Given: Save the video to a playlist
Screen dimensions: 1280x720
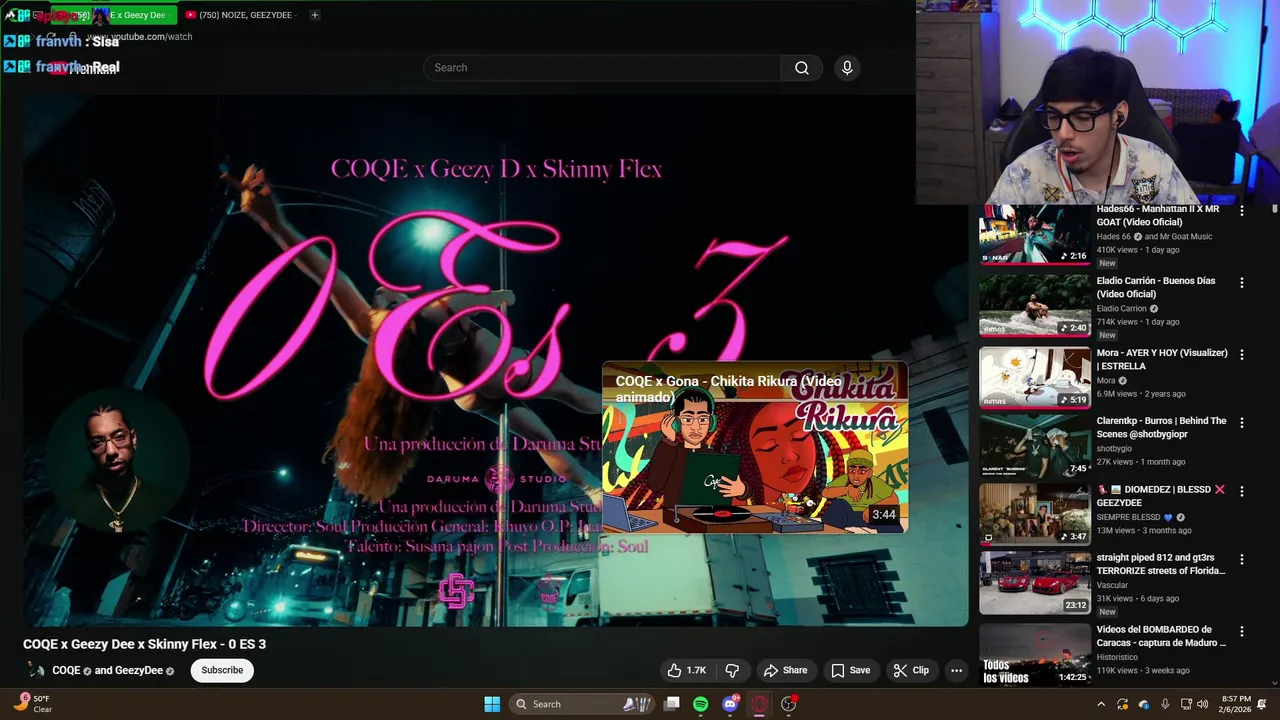Looking at the screenshot, I should (x=851, y=670).
